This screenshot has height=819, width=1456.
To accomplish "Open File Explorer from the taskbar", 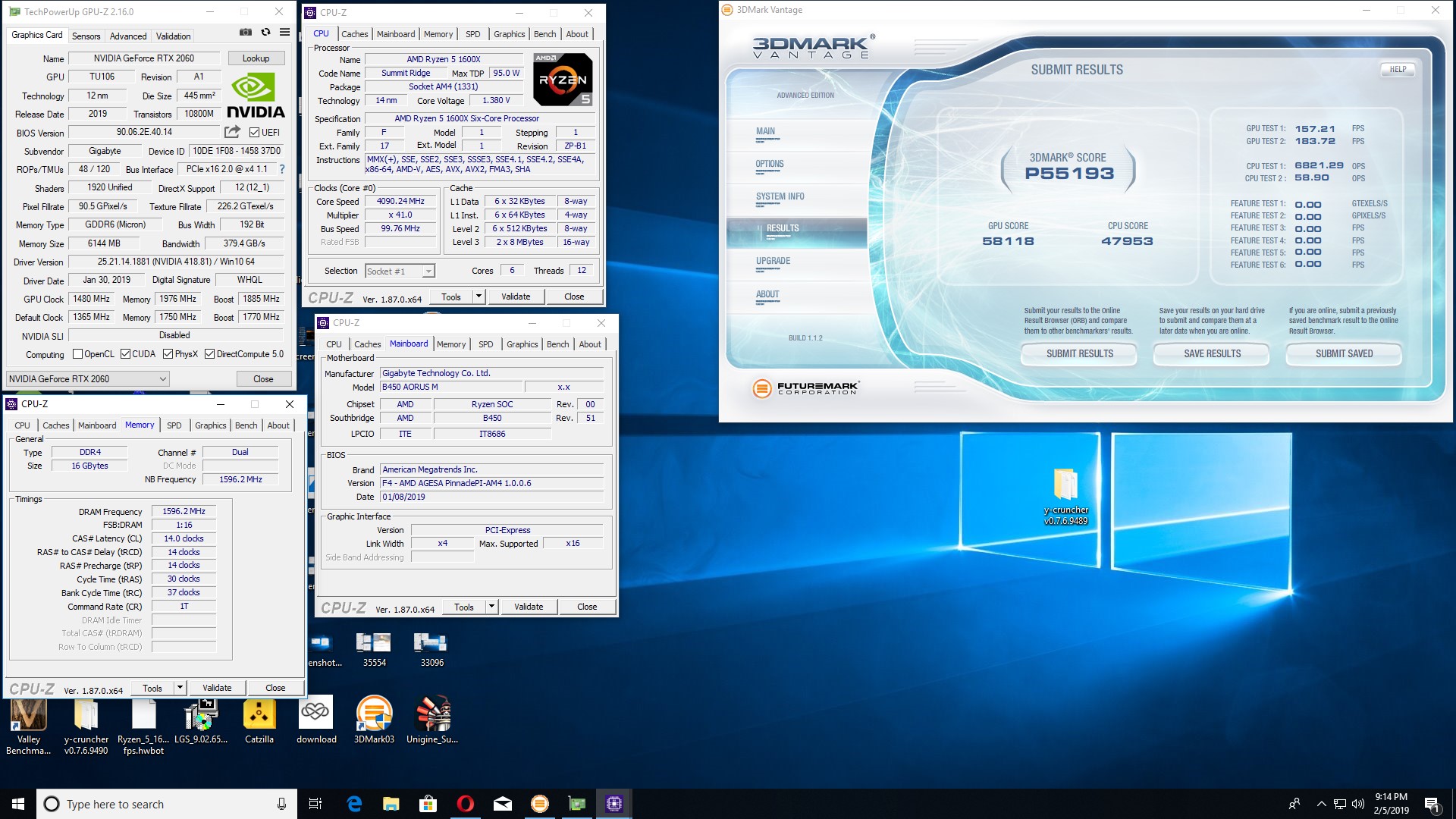I will tap(391, 804).
